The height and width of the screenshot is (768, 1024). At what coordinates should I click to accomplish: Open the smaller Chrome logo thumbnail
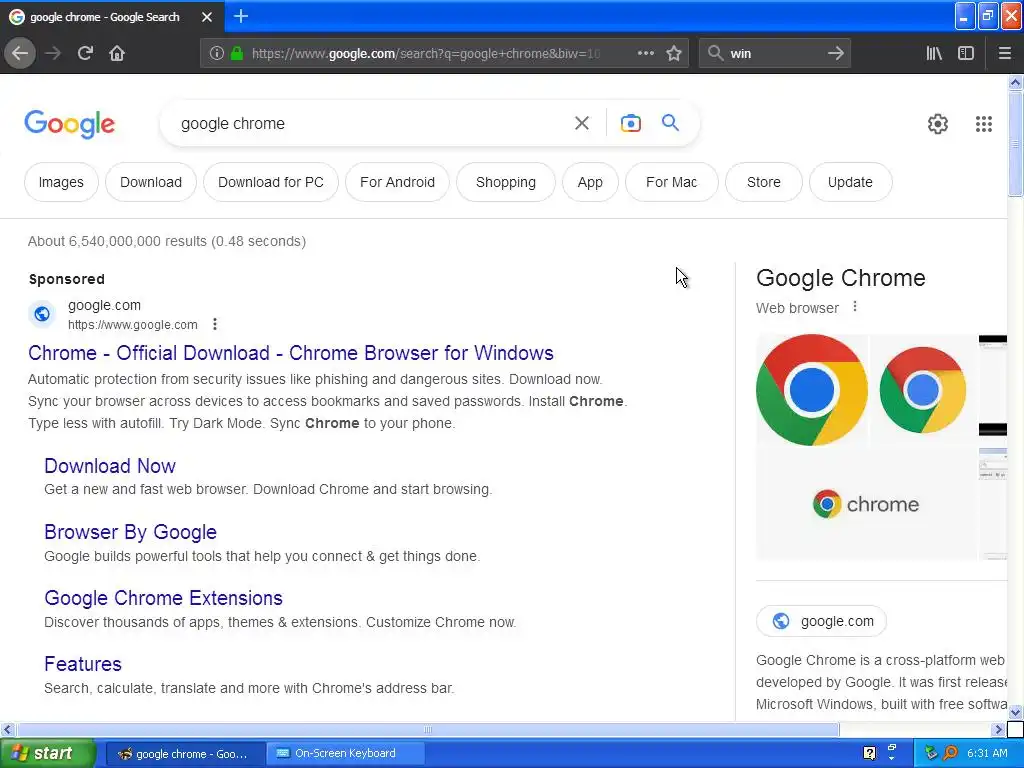point(923,390)
